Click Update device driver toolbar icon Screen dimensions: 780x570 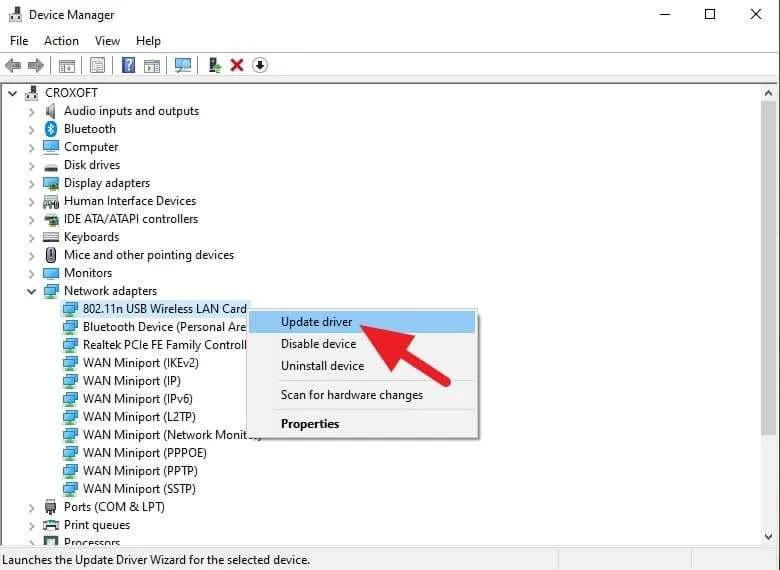click(214, 65)
